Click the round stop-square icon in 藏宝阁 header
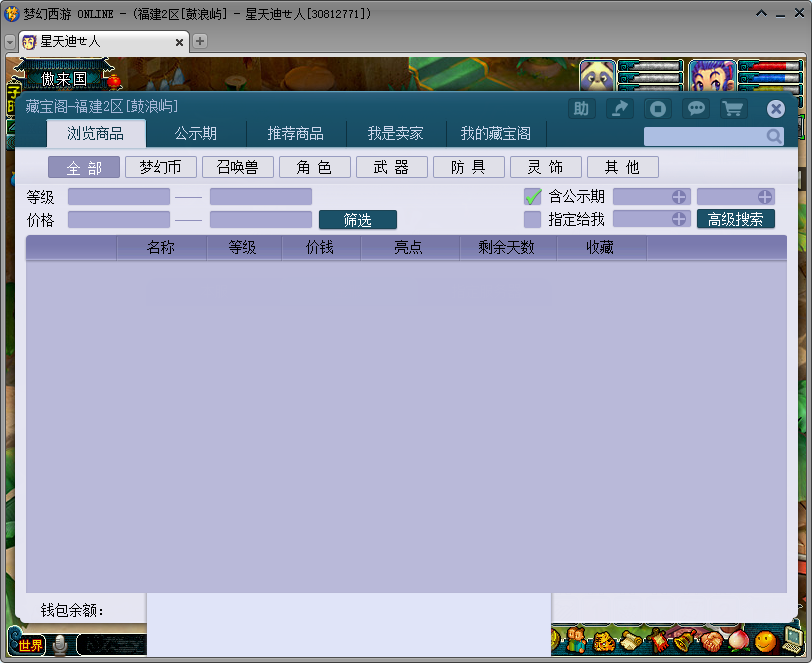 point(658,109)
